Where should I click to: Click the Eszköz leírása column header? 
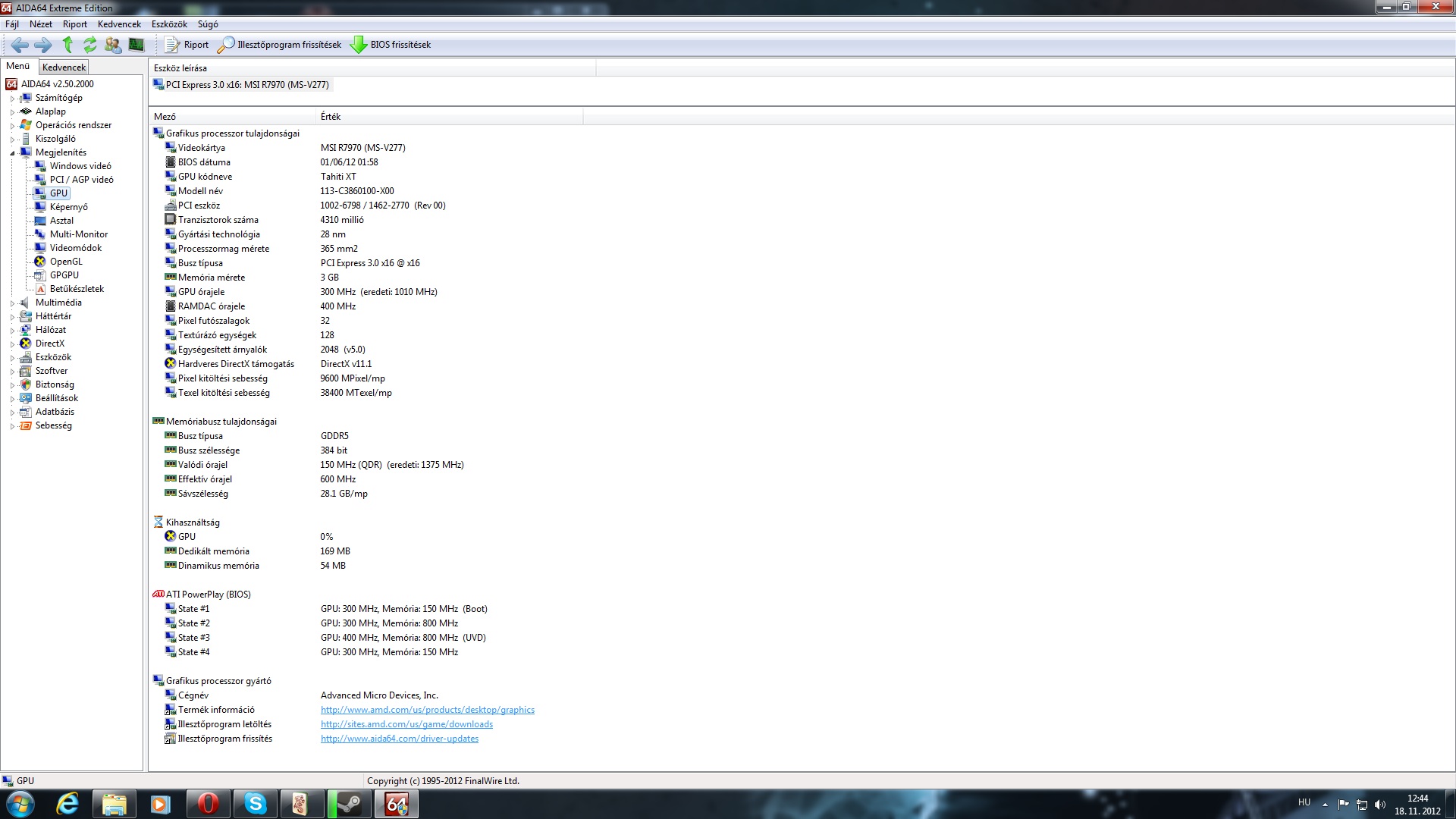pos(372,68)
